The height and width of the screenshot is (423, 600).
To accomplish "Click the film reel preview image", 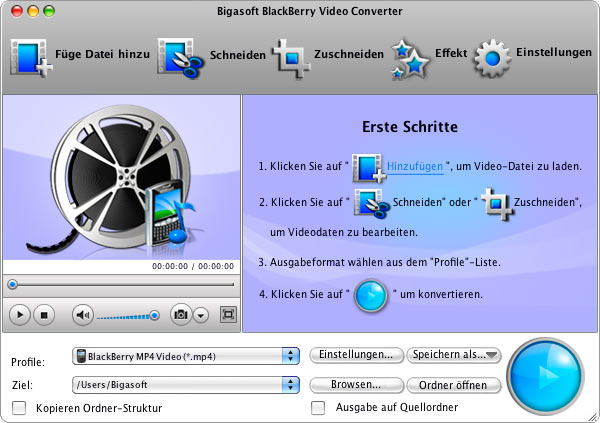I will click(122, 178).
